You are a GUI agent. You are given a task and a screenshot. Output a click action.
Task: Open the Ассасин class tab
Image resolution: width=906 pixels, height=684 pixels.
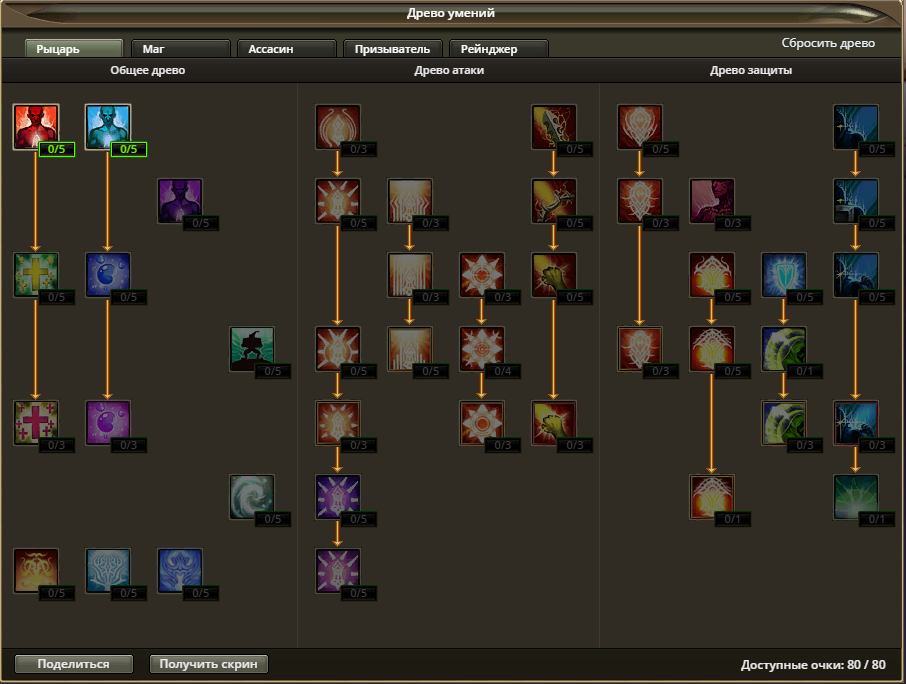click(x=286, y=49)
